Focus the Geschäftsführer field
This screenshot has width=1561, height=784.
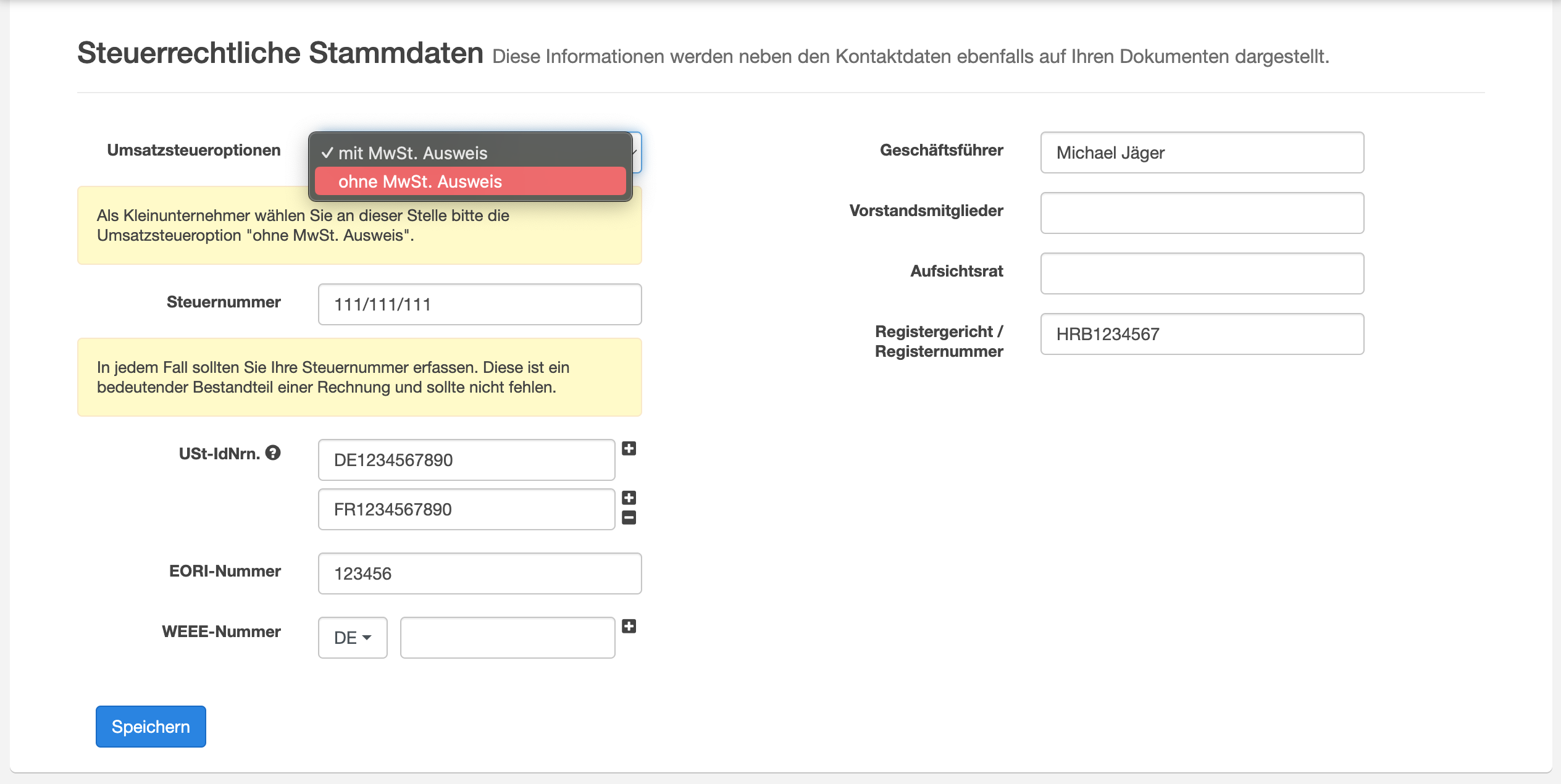(x=1202, y=152)
